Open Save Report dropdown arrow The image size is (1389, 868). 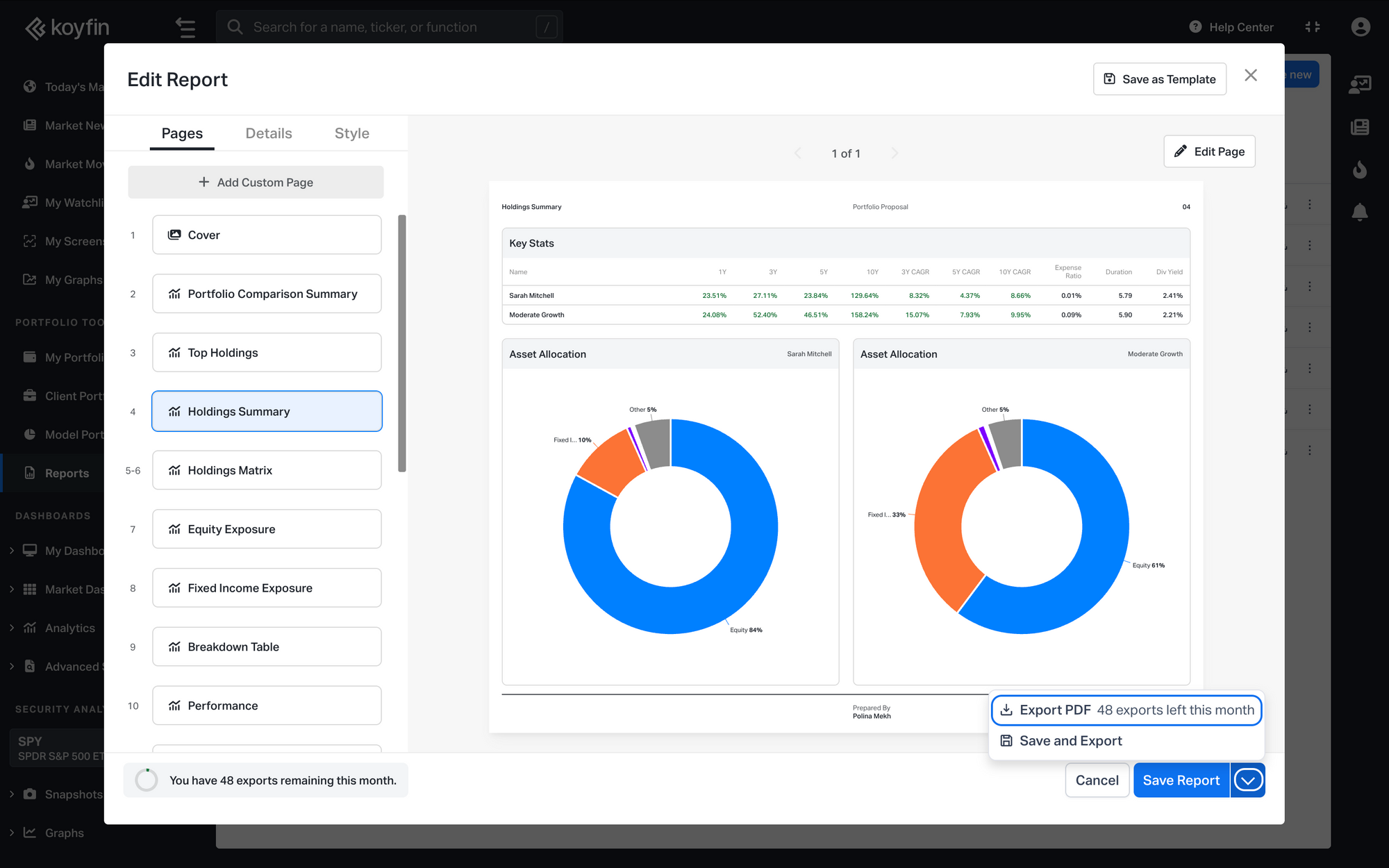(x=1247, y=781)
